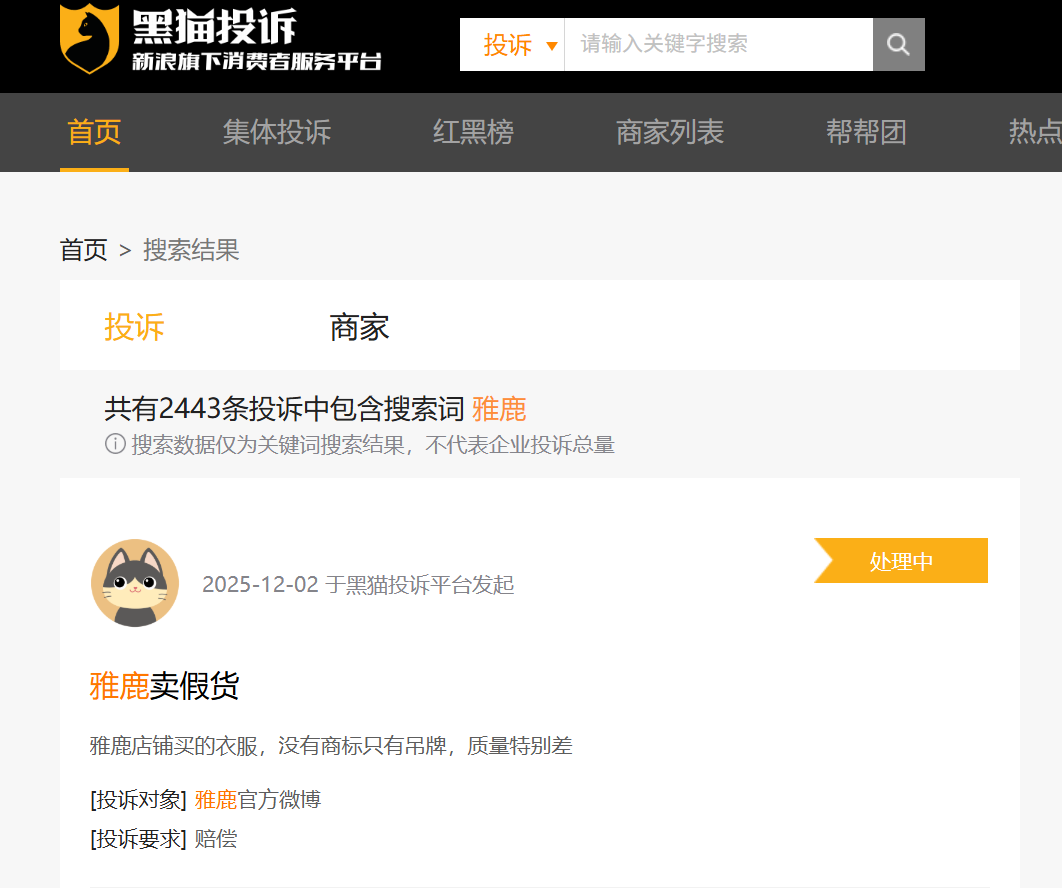This screenshot has width=1062, height=888.
Task: Open the 商家列表 navigation tab
Action: point(669,132)
